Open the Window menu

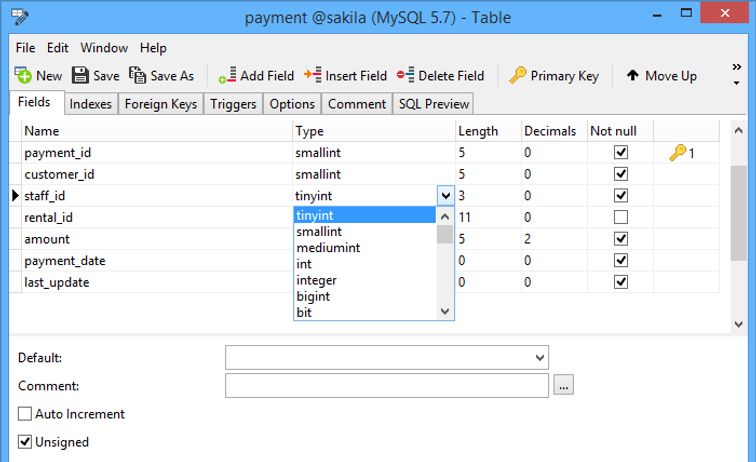(x=104, y=47)
